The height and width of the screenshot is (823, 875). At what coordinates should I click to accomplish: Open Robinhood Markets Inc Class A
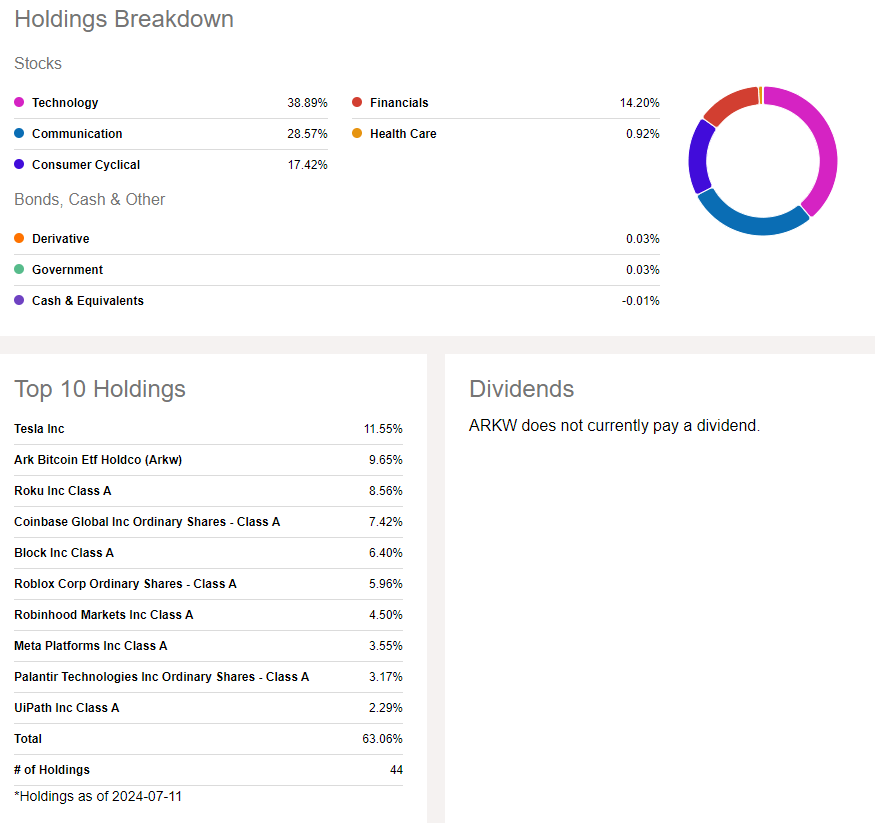pyautogui.click(x=103, y=615)
